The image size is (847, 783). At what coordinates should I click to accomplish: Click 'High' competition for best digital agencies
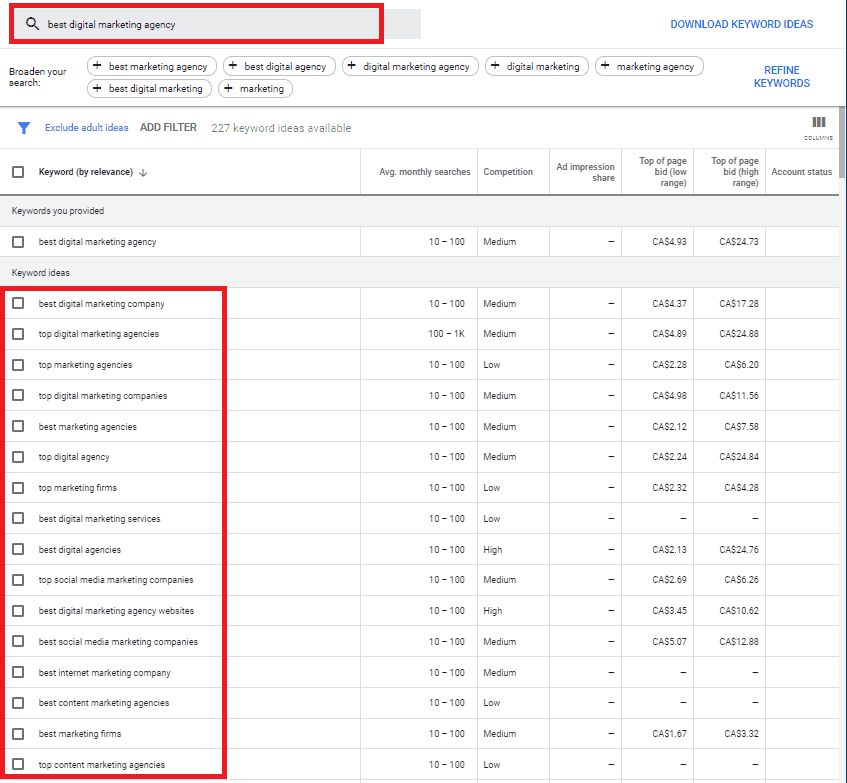click(x=493, y=550)
